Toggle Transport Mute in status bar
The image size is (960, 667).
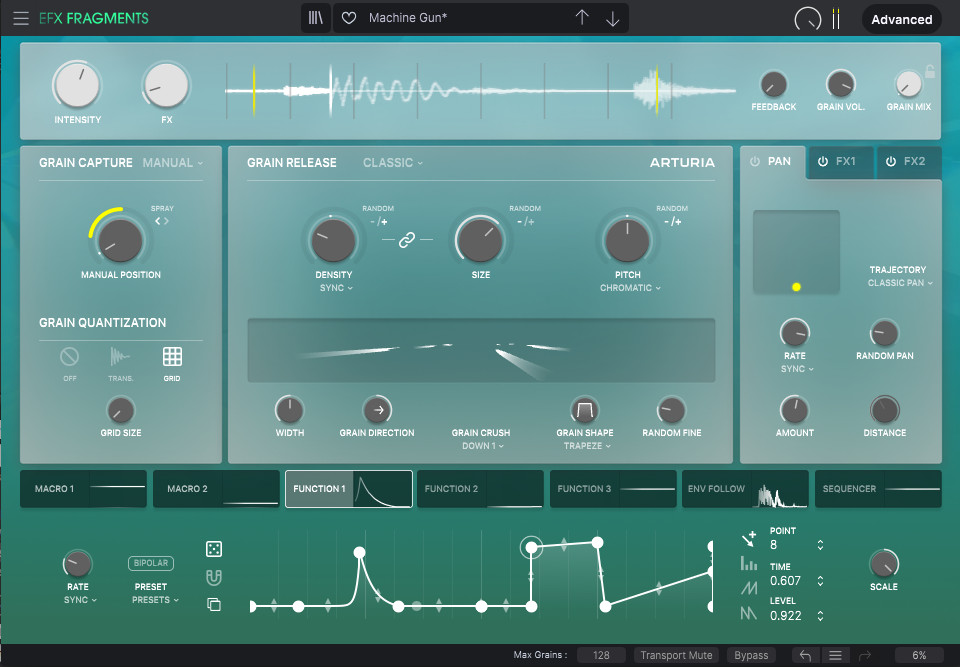(677, 655)
